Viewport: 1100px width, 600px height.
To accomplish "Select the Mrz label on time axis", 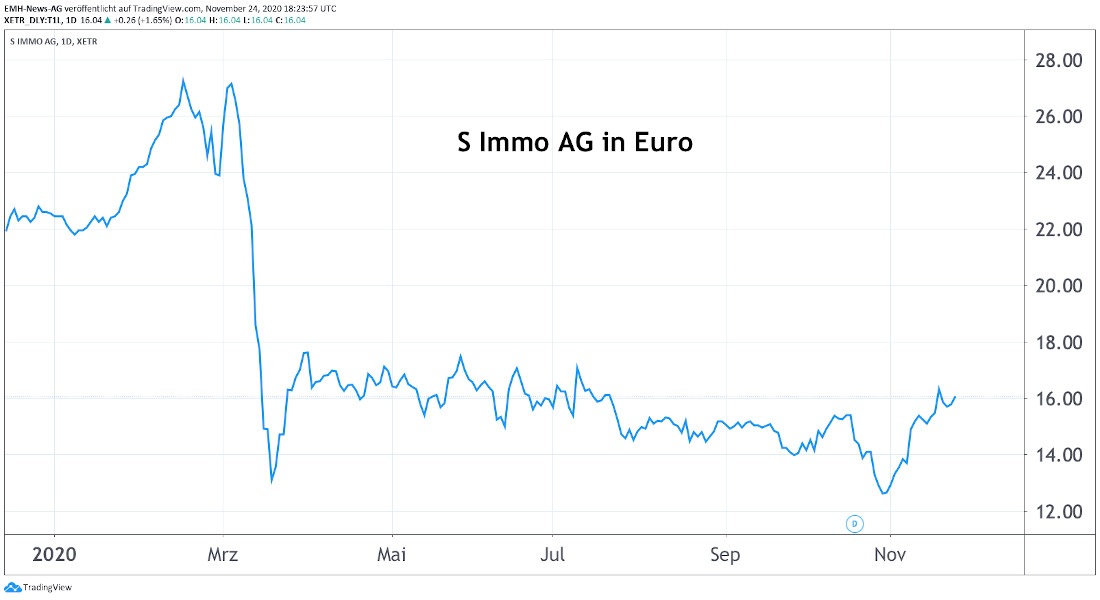I will (x=224, y=554).
